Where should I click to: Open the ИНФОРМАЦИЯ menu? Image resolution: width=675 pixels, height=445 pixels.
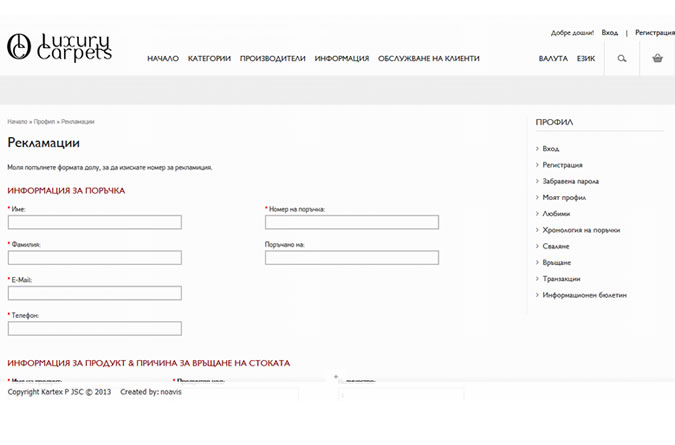tap(342, 59)
